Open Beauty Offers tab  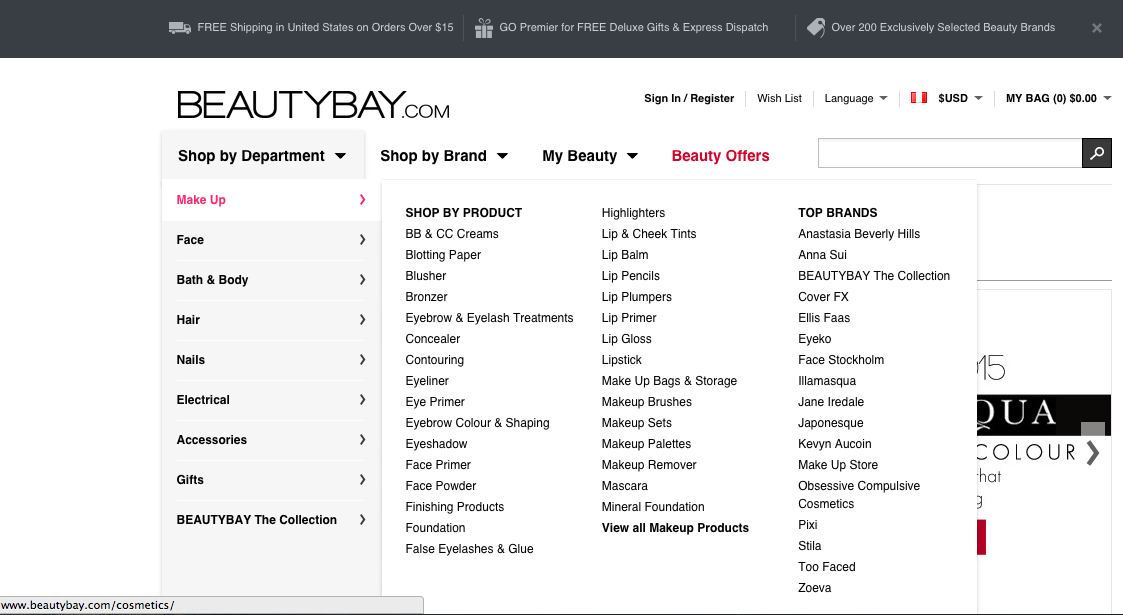720,155
